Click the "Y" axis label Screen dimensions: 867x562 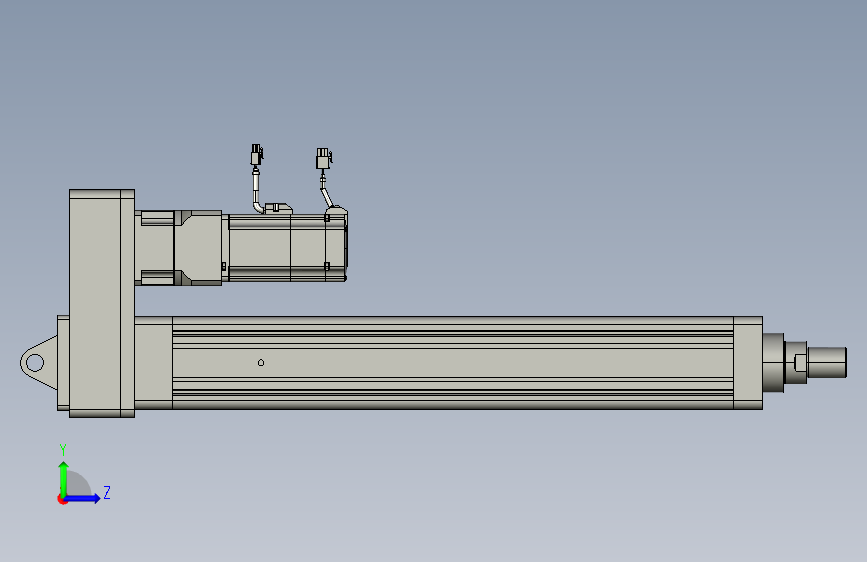pyautogui.click(x=63, y=450)
